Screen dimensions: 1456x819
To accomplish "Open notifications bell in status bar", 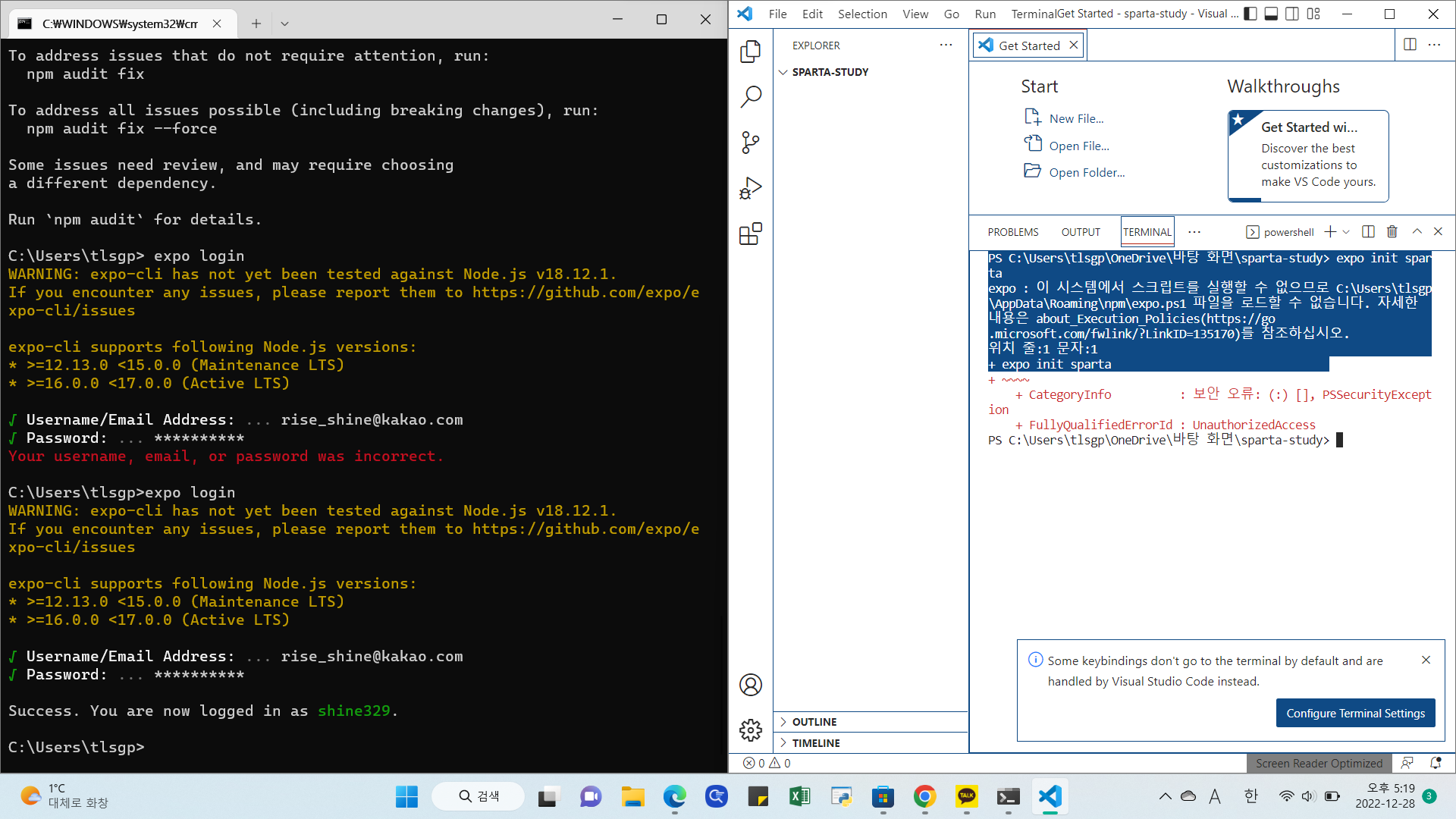I will coord(1435,763).
